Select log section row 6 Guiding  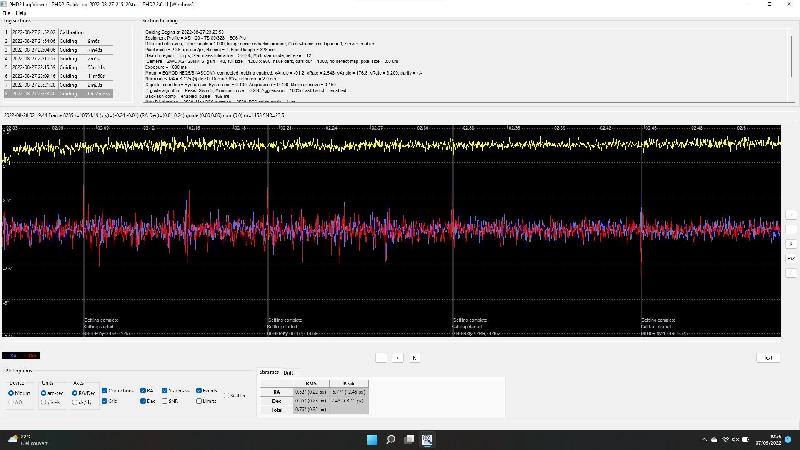click(x=59, y=76)
